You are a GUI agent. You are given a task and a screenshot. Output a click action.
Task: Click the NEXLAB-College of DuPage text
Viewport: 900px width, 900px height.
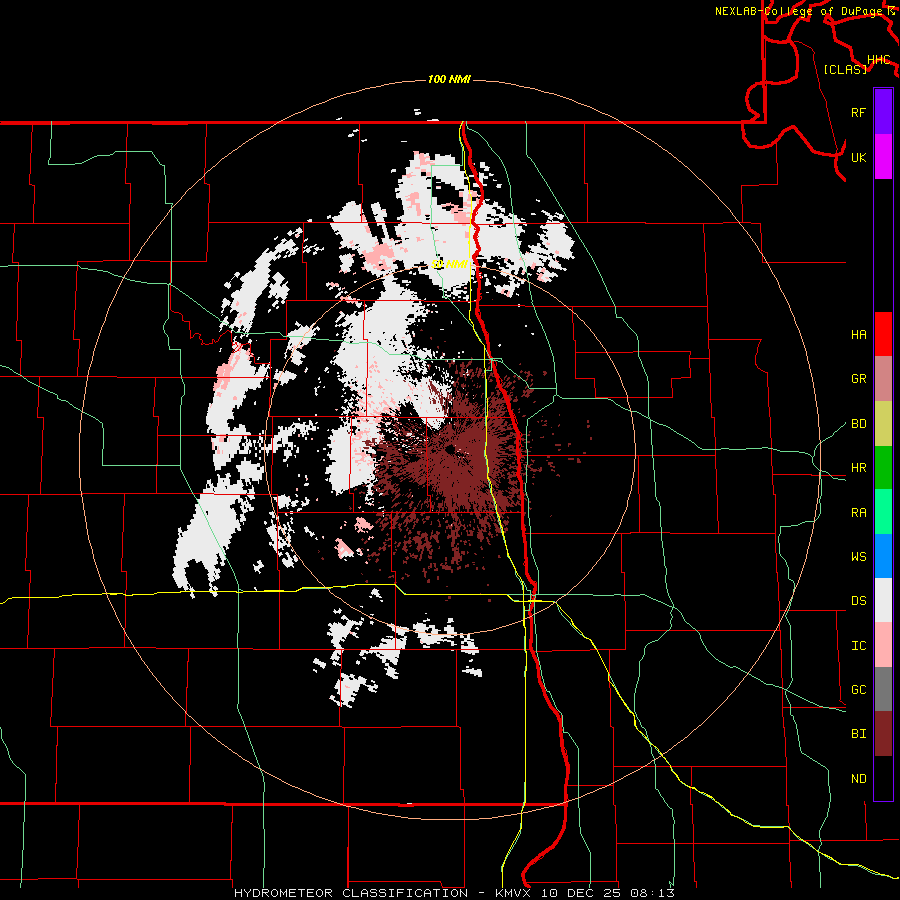click(799, 11)
